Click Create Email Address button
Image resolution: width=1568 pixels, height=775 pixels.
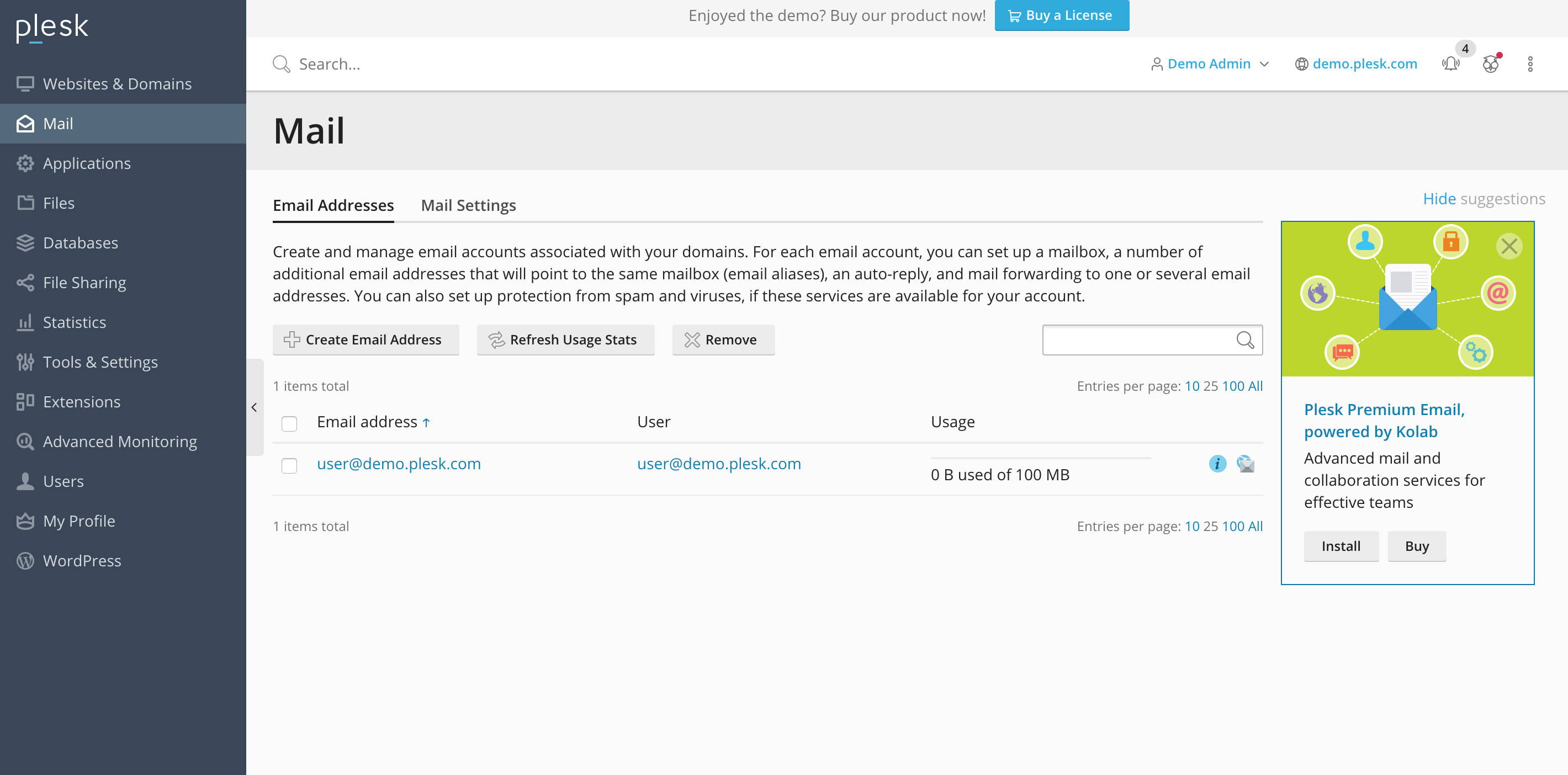366,339
